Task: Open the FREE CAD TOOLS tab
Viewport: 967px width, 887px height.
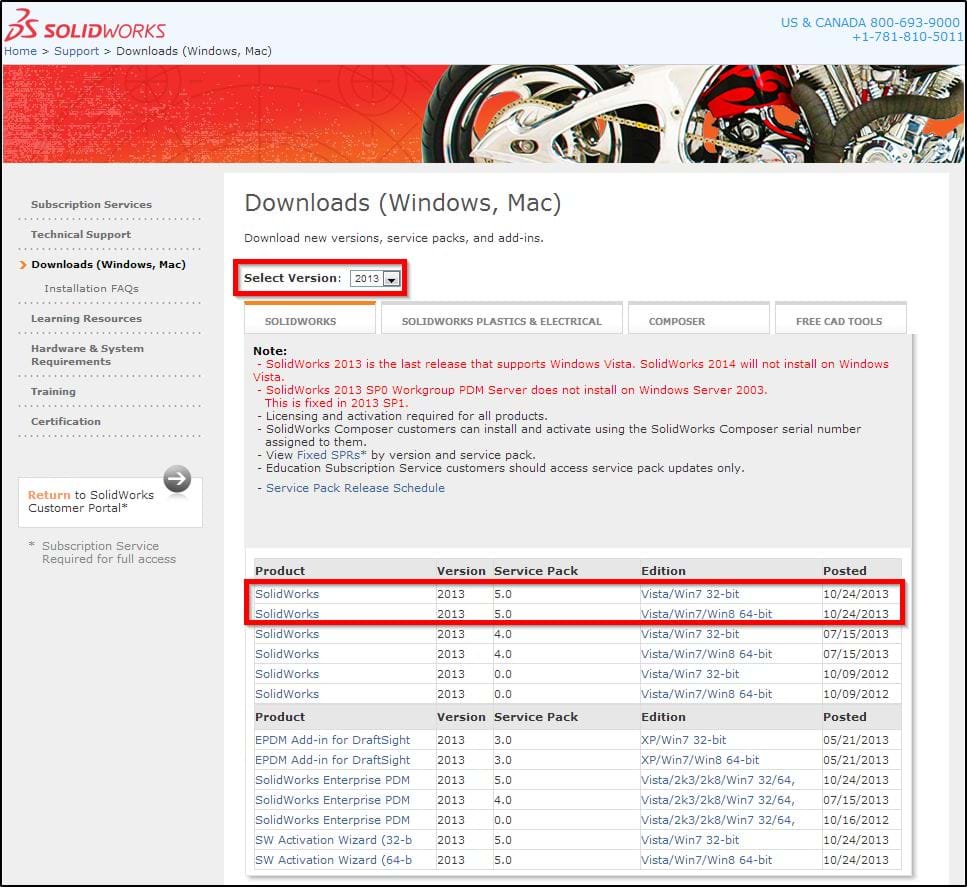Action: click(839, 321)
